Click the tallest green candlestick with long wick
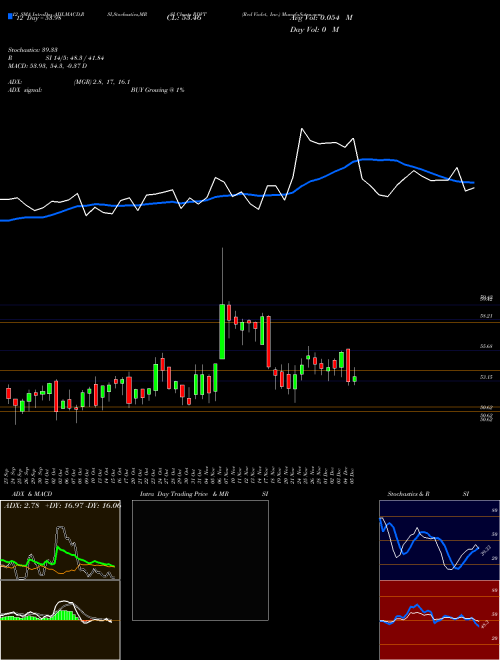 click(x=222, y=331)
